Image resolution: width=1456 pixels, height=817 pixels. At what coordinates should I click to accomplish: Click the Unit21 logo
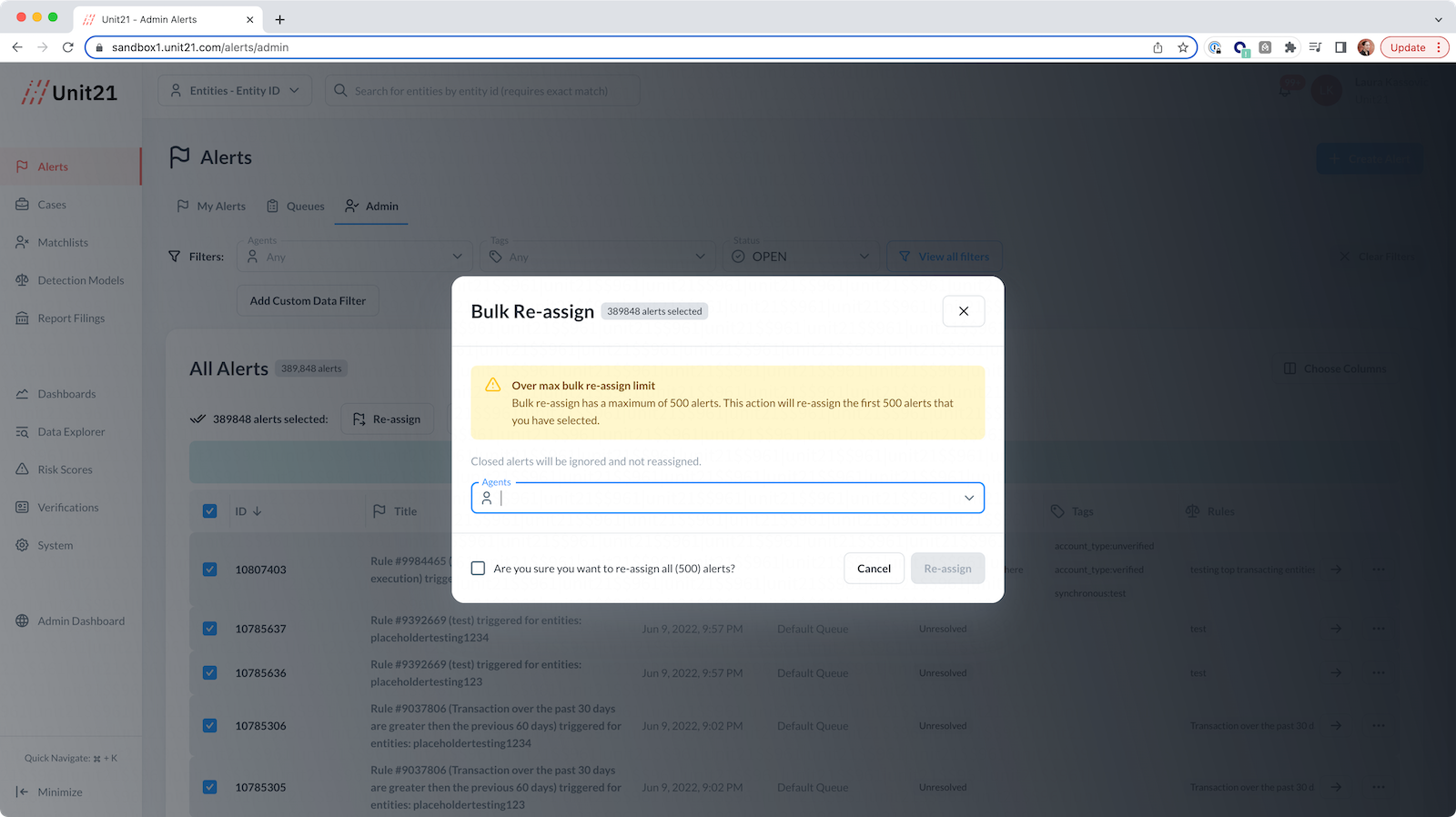click(x=70, y=92)
